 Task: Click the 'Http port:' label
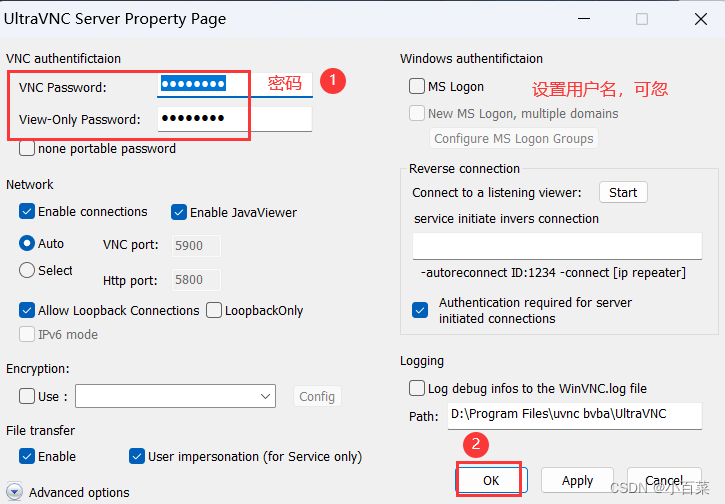130,280
